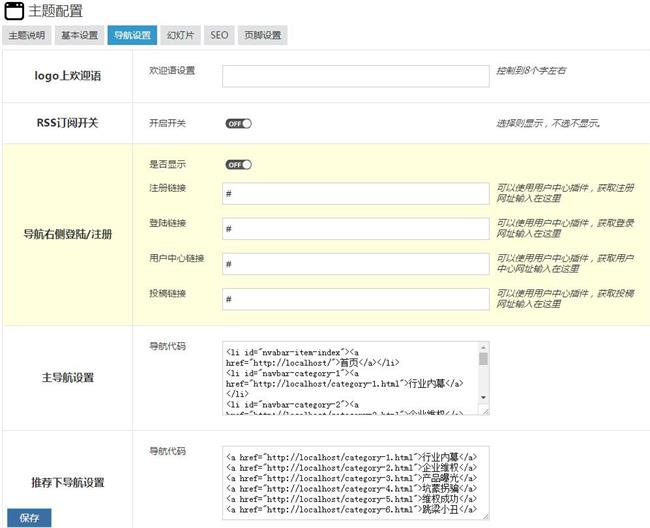Open the 主题说明 tab
This screenshot has width=650, height=528.
(27, 35)
